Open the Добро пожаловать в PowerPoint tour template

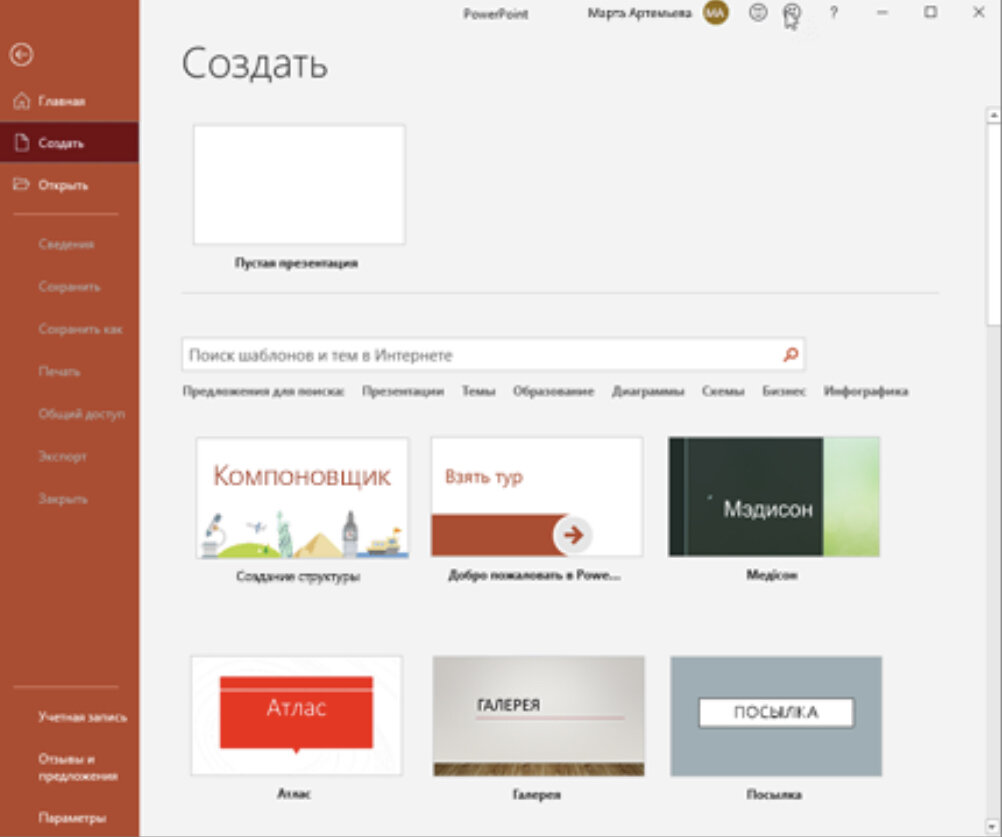coord(536,496)
